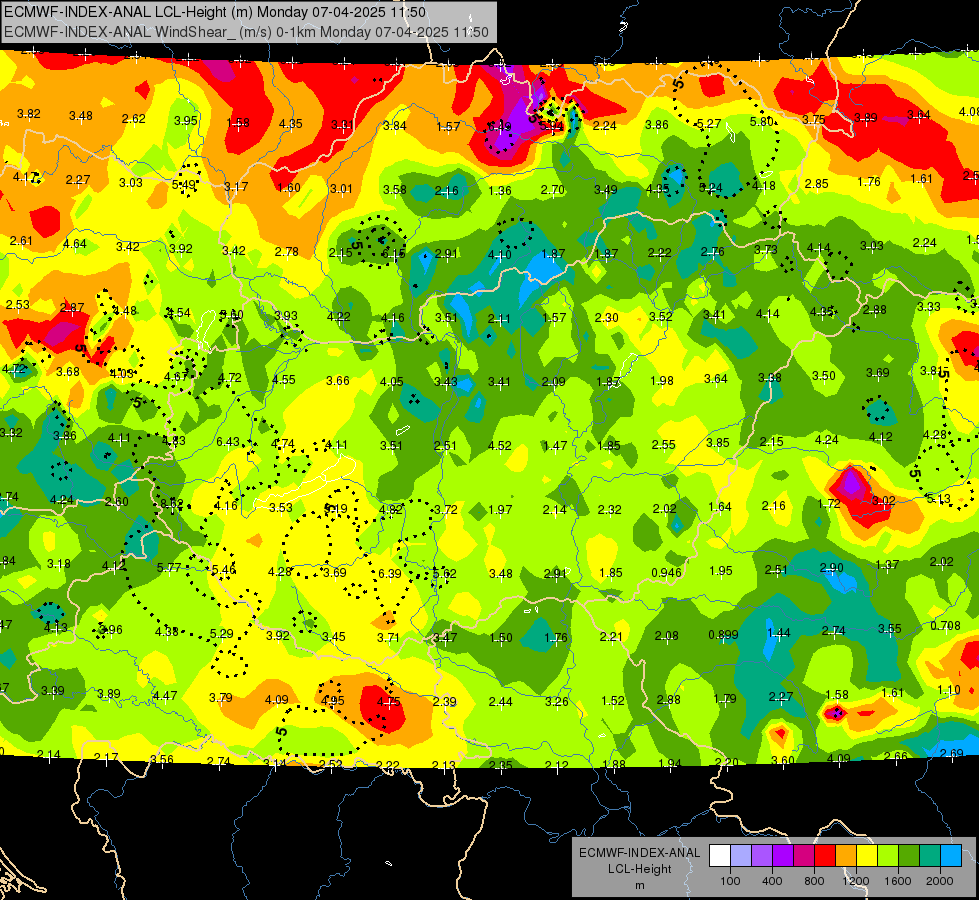Click the wind shear value 0.946
The image size is (979, 900).
[666, 573]
